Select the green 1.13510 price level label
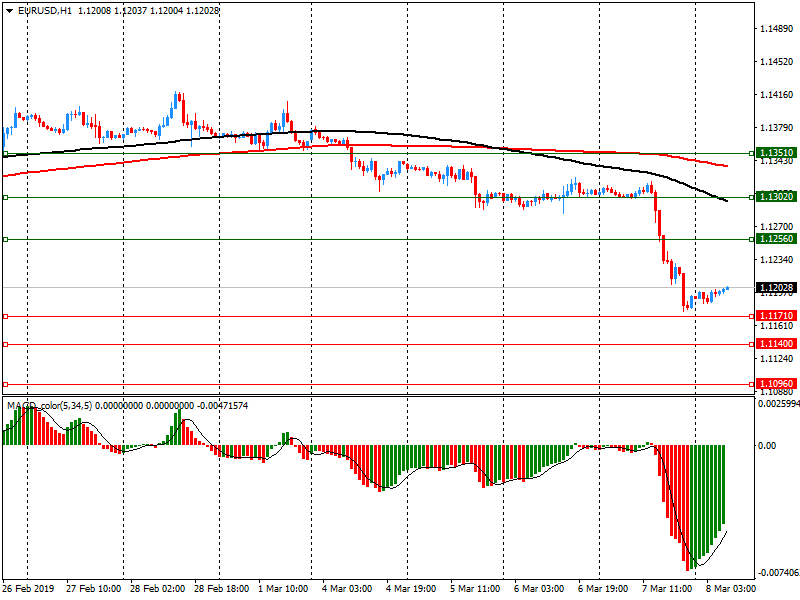Viewport: 800px width, 600px height. click(x=777, y=153)
